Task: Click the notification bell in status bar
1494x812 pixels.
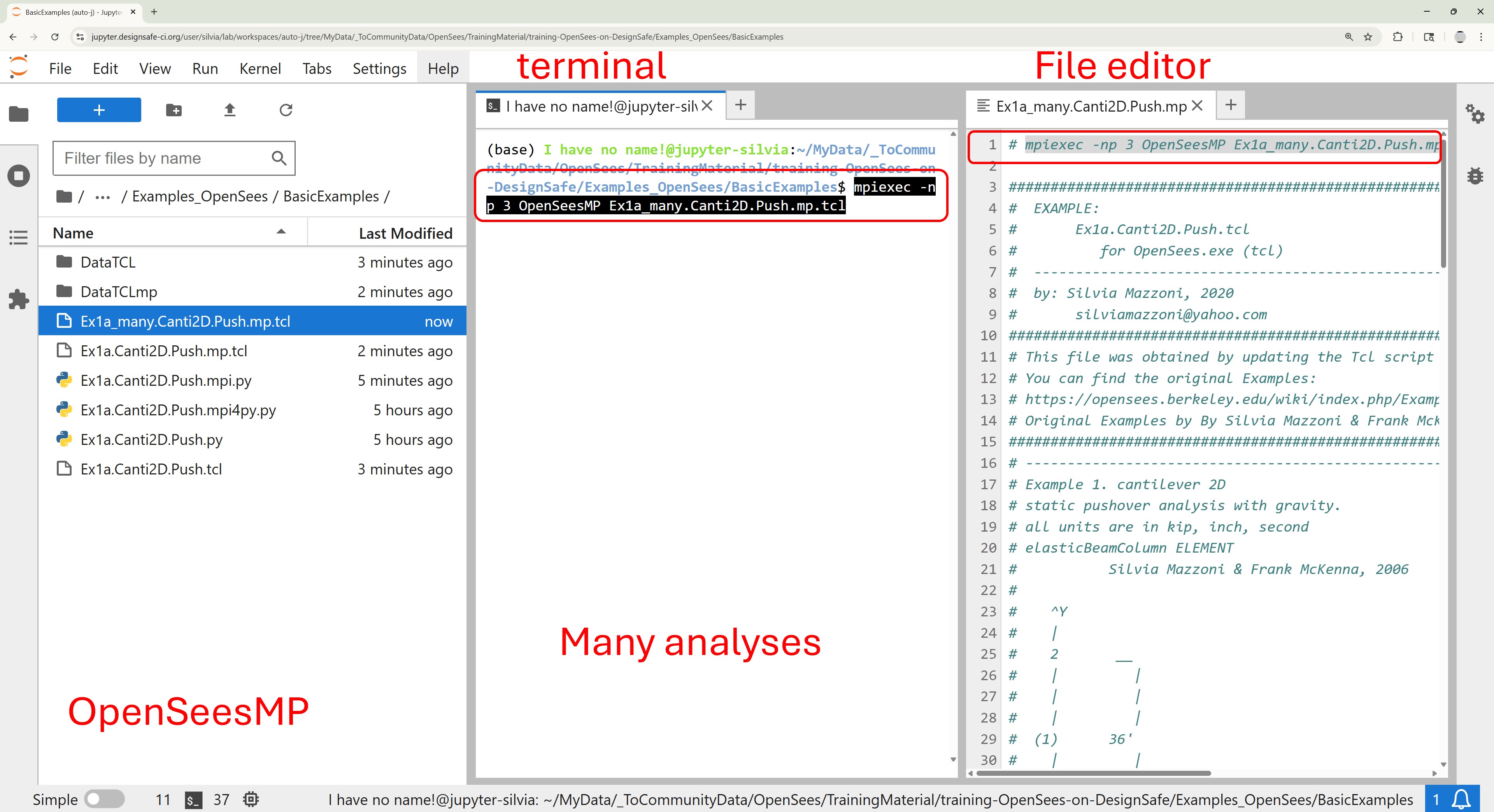Action: click(x=1461, y=800)
